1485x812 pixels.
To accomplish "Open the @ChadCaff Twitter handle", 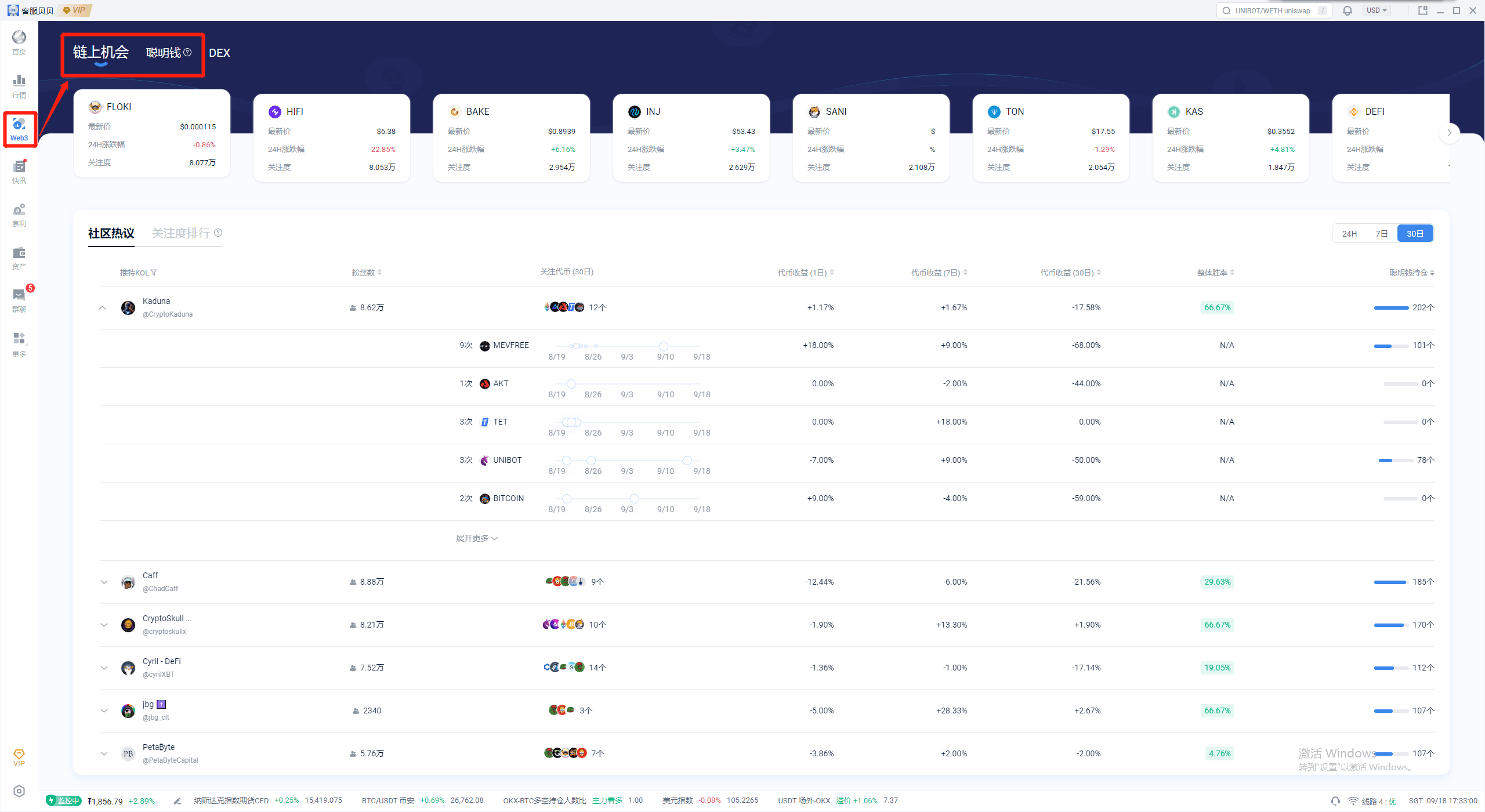I will tap(161, 589).
